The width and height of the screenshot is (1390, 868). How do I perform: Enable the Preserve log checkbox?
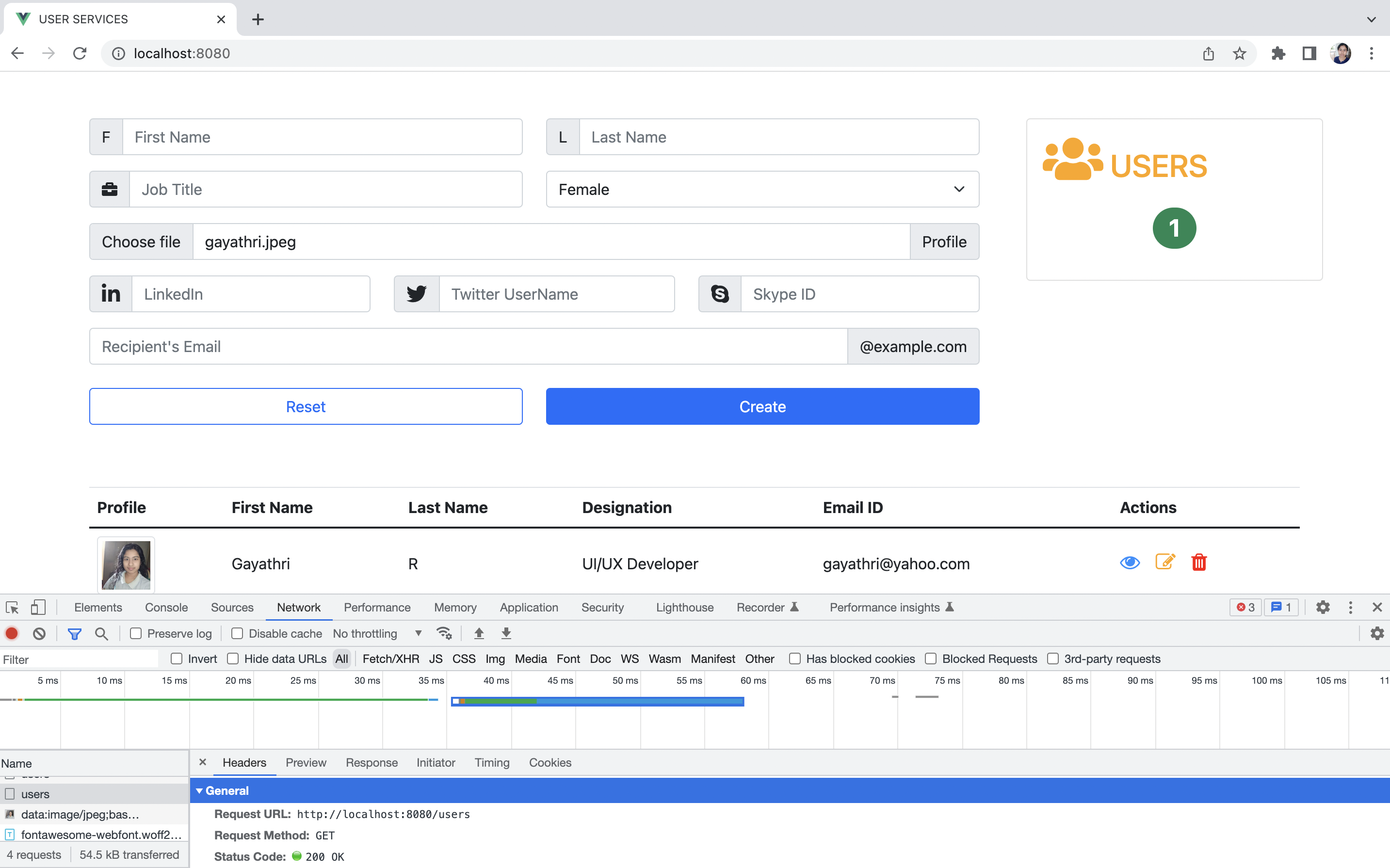pos(136,633)
